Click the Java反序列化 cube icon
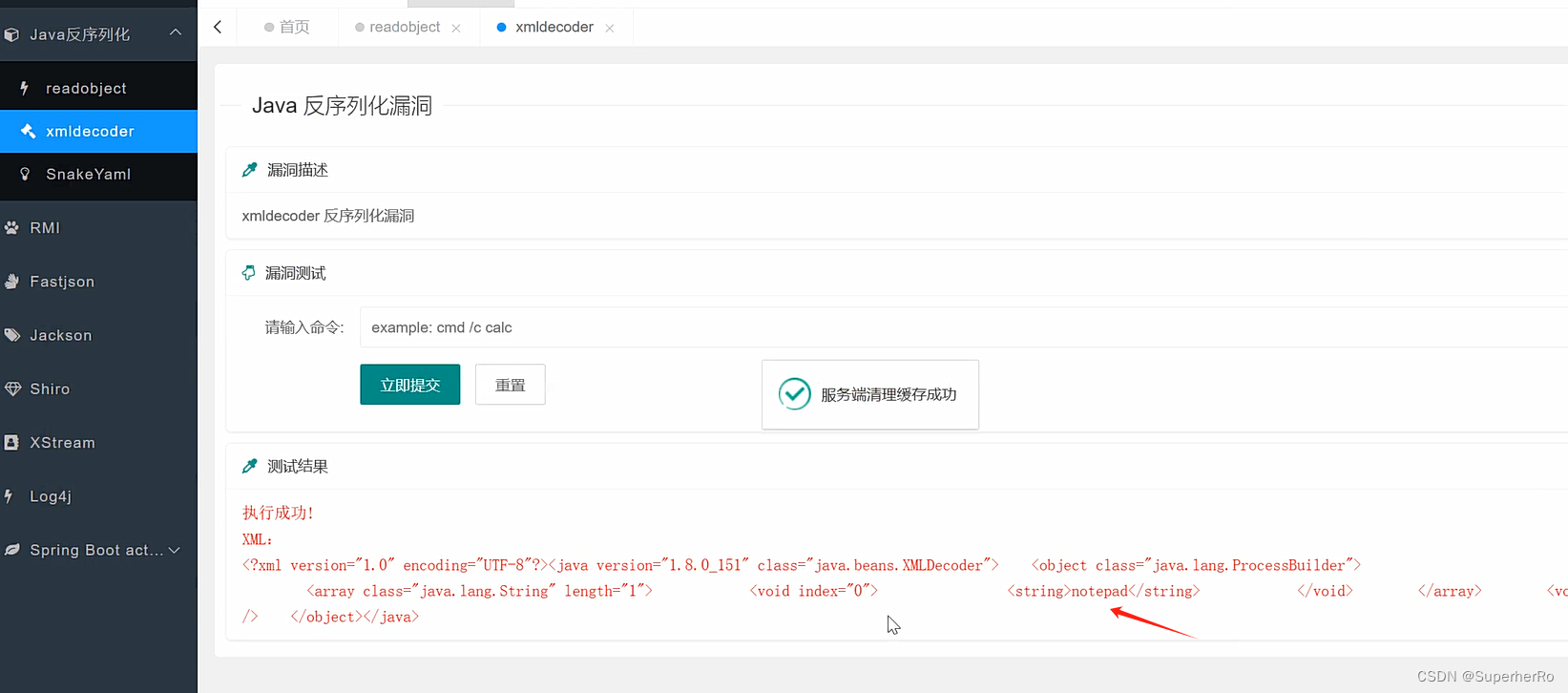The height and width of the screenshot is (693, 1568). (x=11, y=34)
